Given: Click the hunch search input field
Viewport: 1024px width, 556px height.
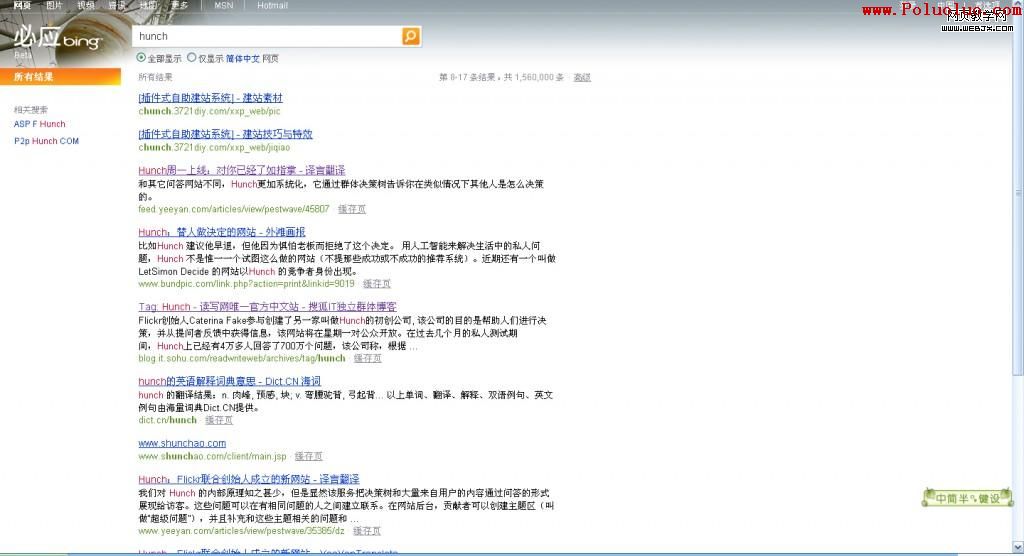Looking at the screenshot, I should tap(268, 36).
